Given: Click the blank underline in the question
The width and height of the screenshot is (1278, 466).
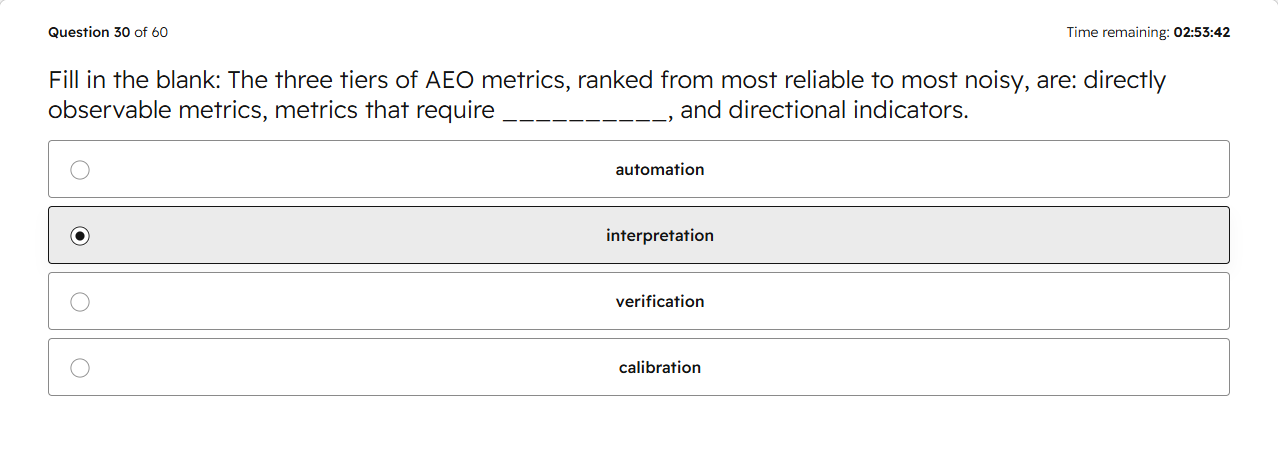Looking at the screenshot, I should pos(585,111).
